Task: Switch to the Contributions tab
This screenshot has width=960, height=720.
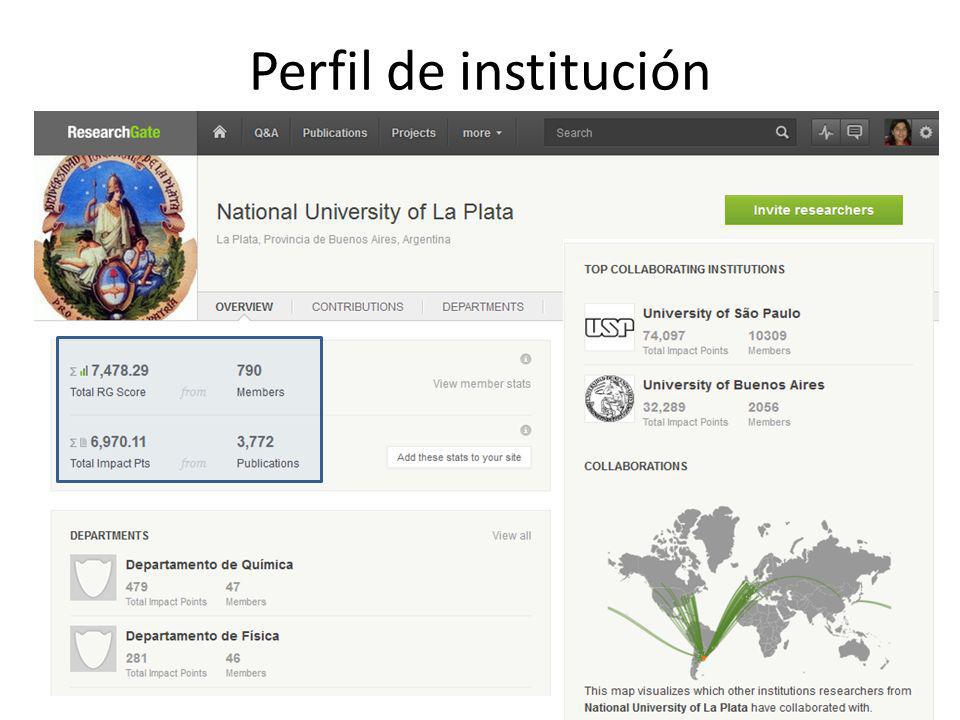Action: coord(358,307)
